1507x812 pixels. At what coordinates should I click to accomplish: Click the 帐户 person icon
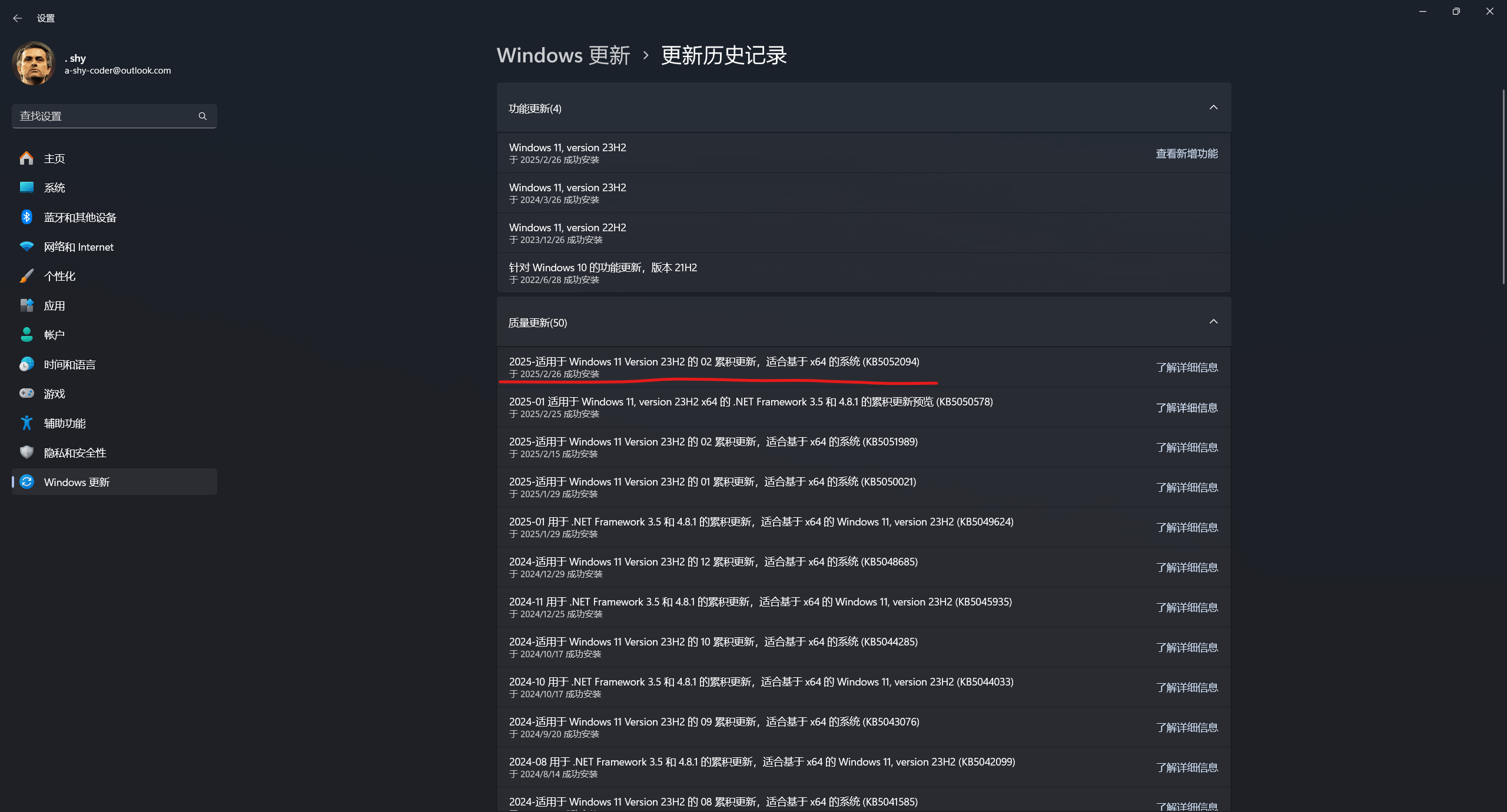click(x=26, y=334)
